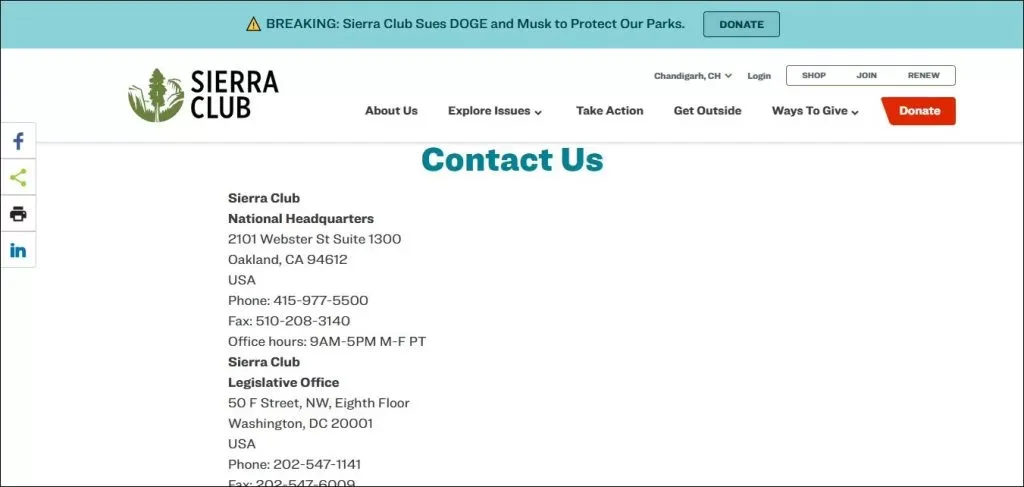Go to Take Action
This screenshot has height=487, width=1024.
609,111
